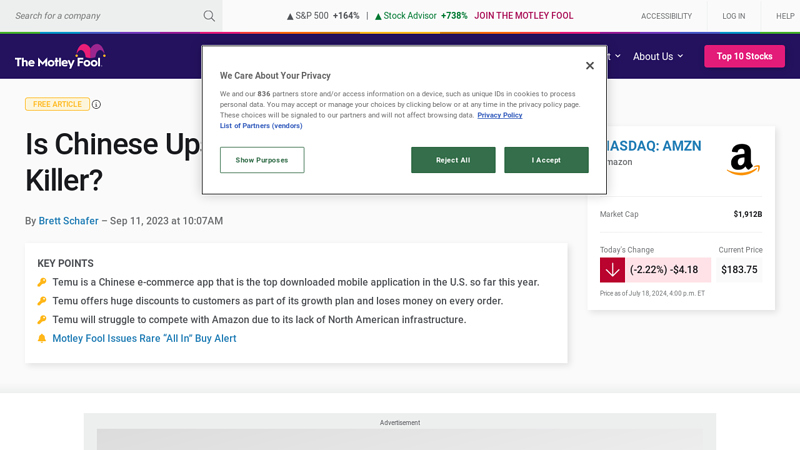Click the search magnifier icon
This screenshot has width=800, height=450.
[x=209, y=16]
